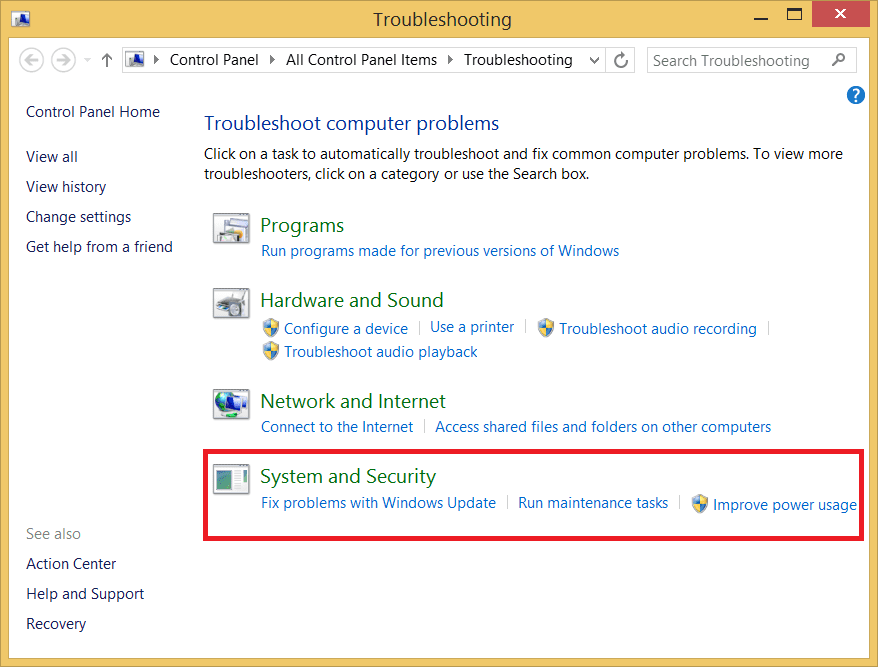Expand the arrow after All Control Panel Items
Viewport: 878px width, 668px height.
tap(450, 59)
